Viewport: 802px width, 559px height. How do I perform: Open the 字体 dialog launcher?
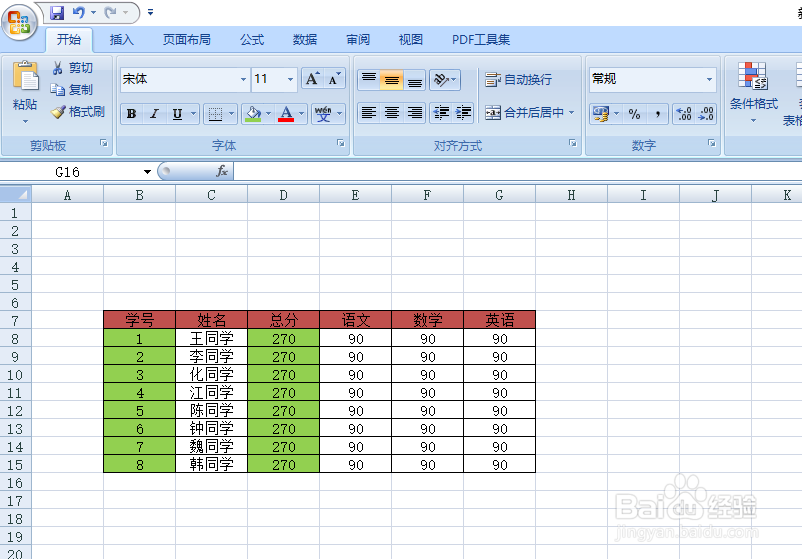[341, 144]
